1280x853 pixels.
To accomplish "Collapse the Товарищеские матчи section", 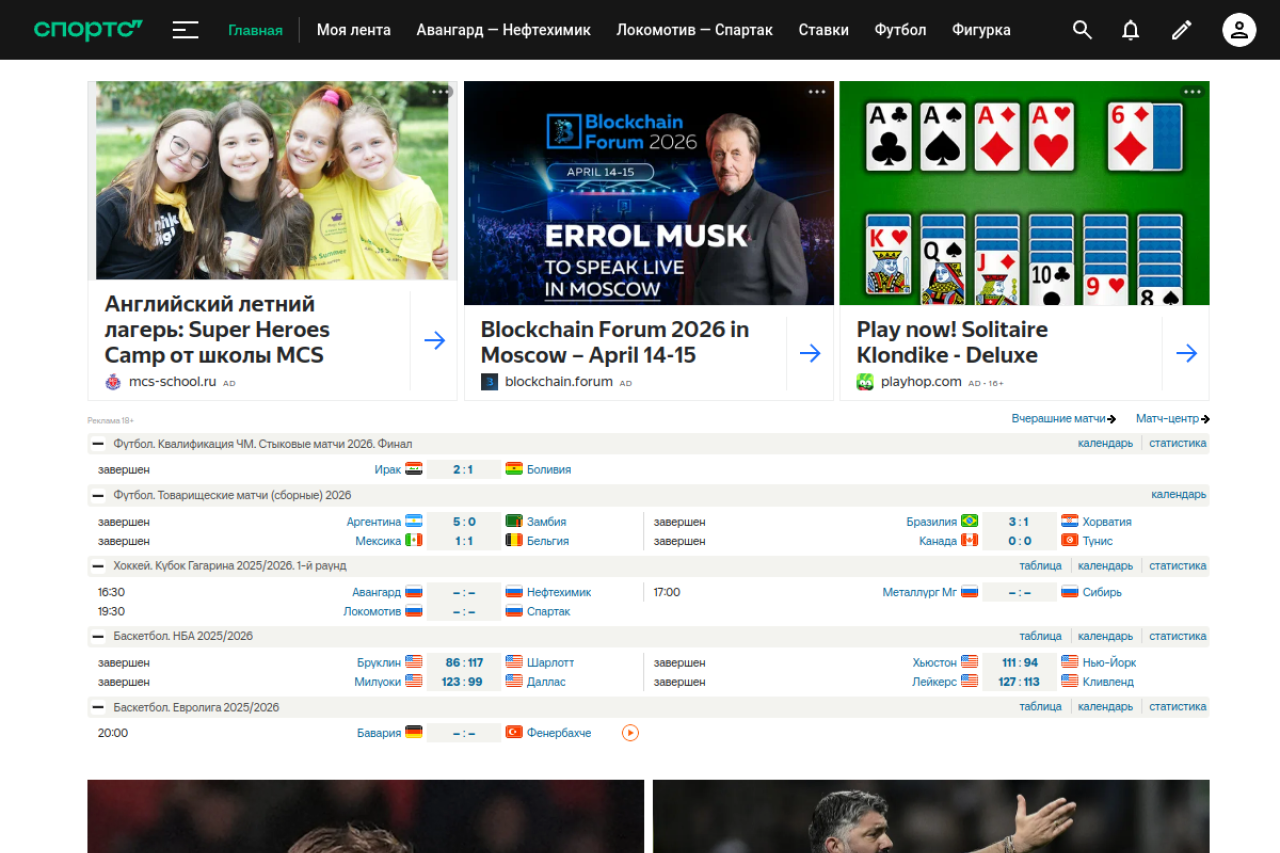I will pos(98,495).
